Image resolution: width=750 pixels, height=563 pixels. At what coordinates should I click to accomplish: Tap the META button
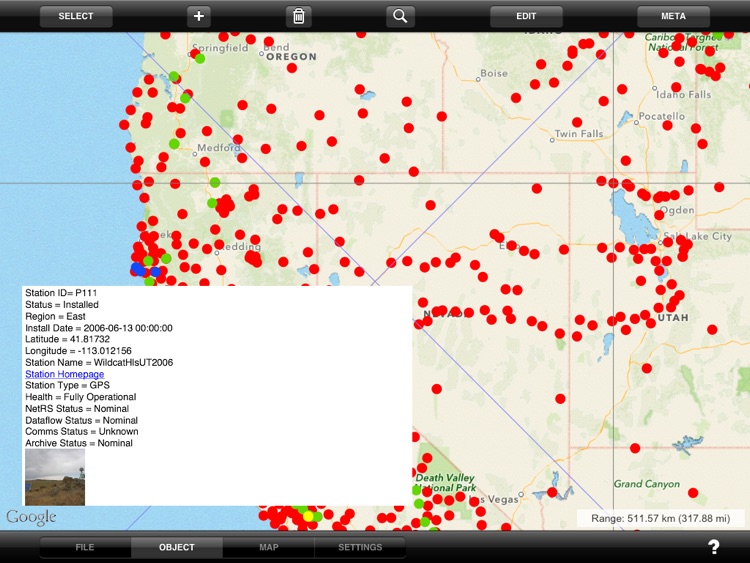pos(673,16)
